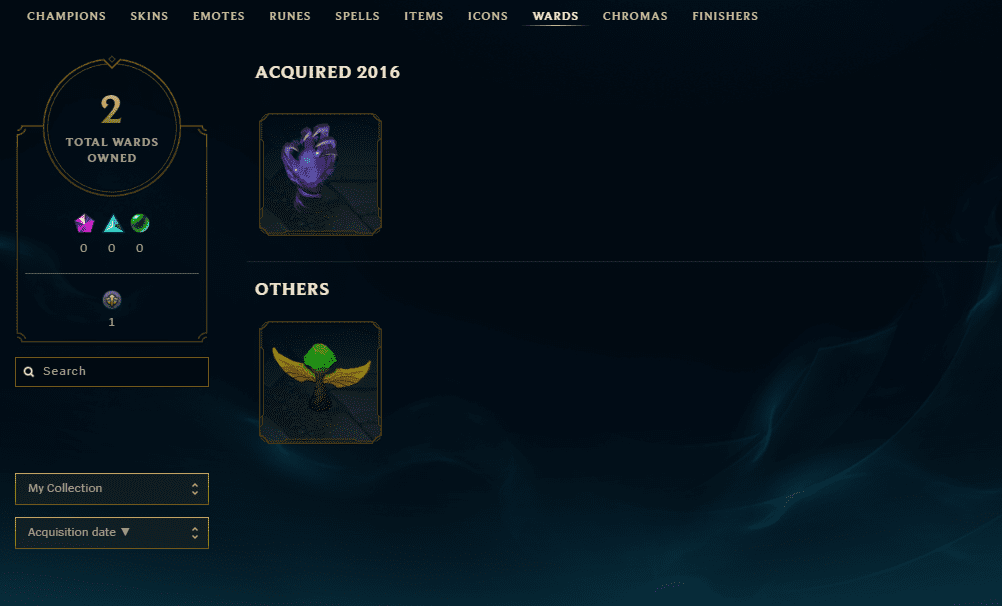Click the Total Wards Owned counter circle

coord(112,127)
